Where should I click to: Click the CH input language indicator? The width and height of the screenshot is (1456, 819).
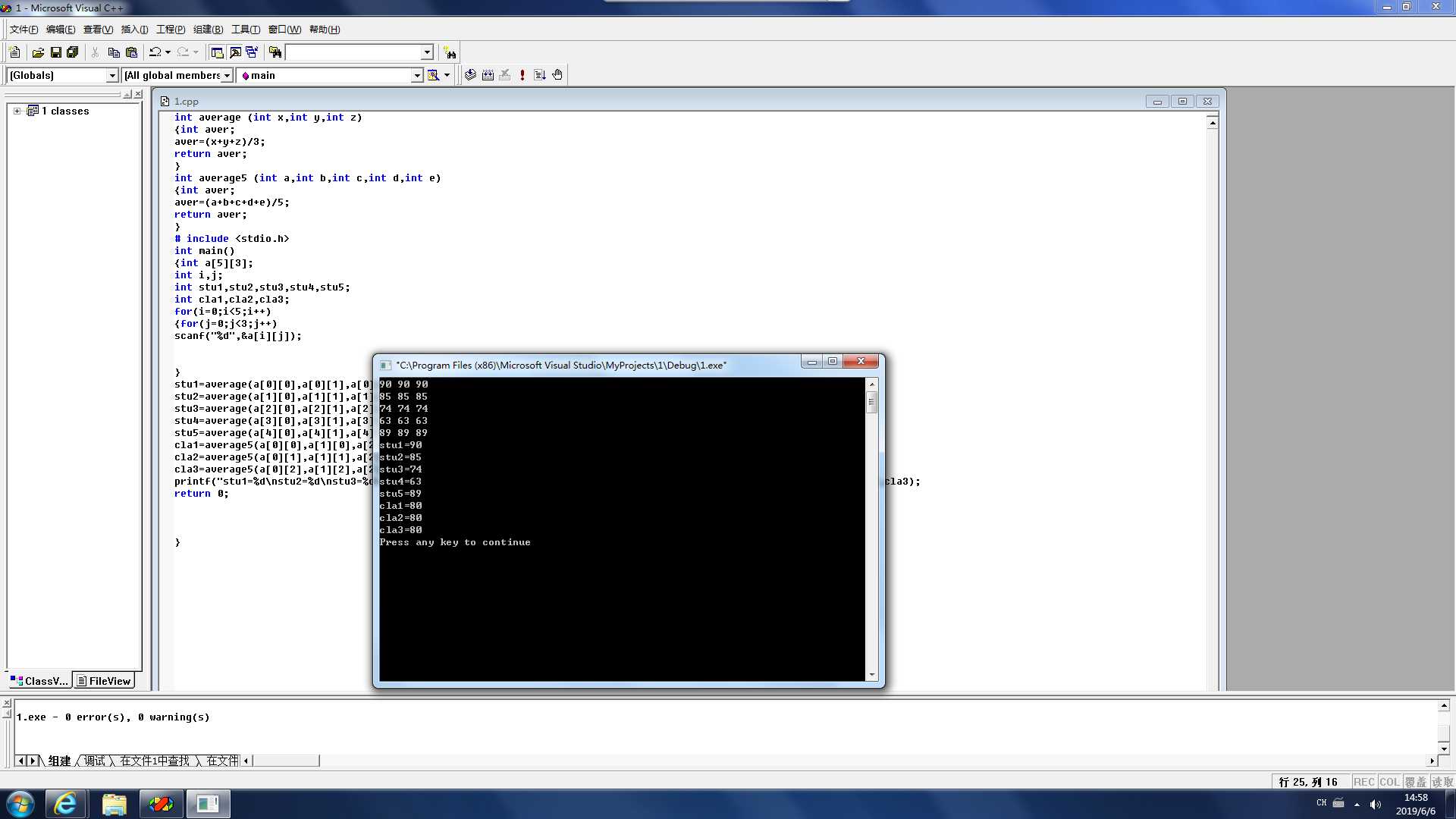click(1322, 803)
